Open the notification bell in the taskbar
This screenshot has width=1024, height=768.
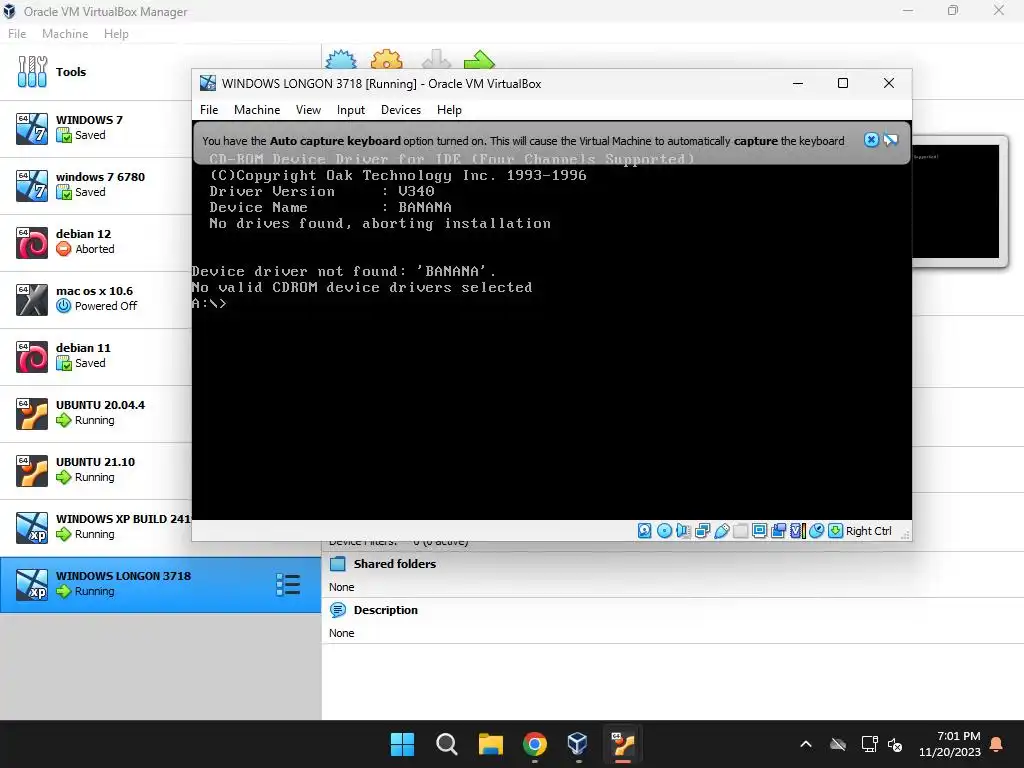(x=997, y=744)
